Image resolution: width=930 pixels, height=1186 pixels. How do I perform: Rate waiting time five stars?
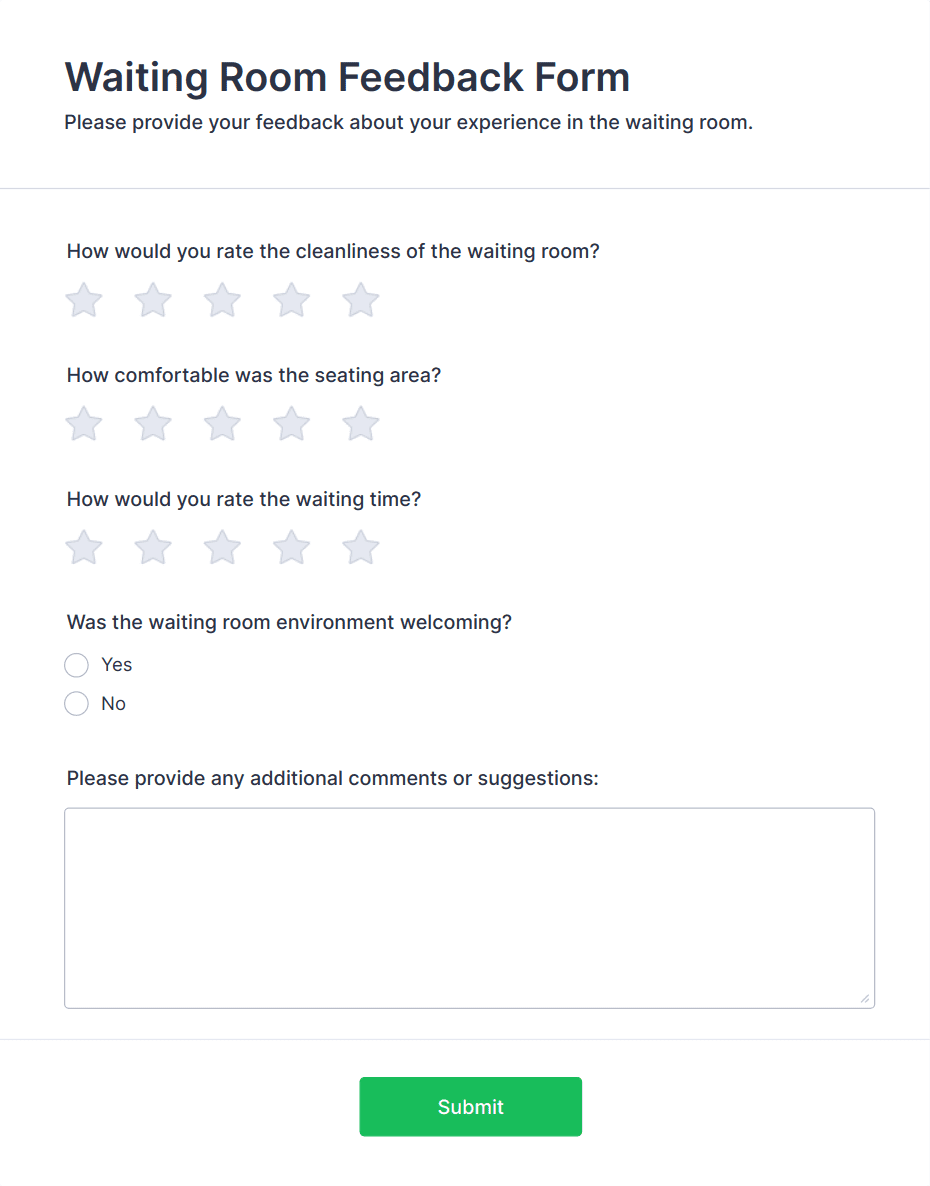(361, 548)
